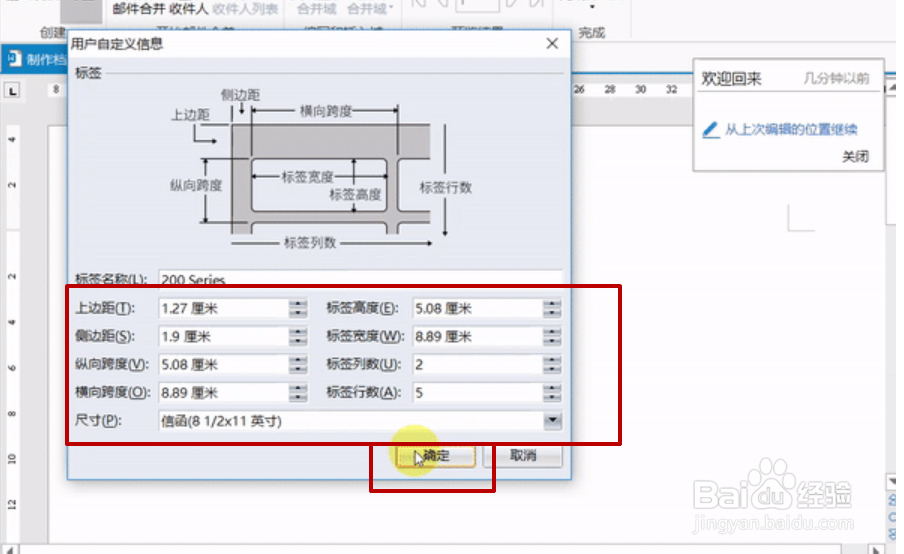Increase 纵向跨度 with the up spinner arrow
Viewport: 904px width, 554px height.
coord(298,360)
